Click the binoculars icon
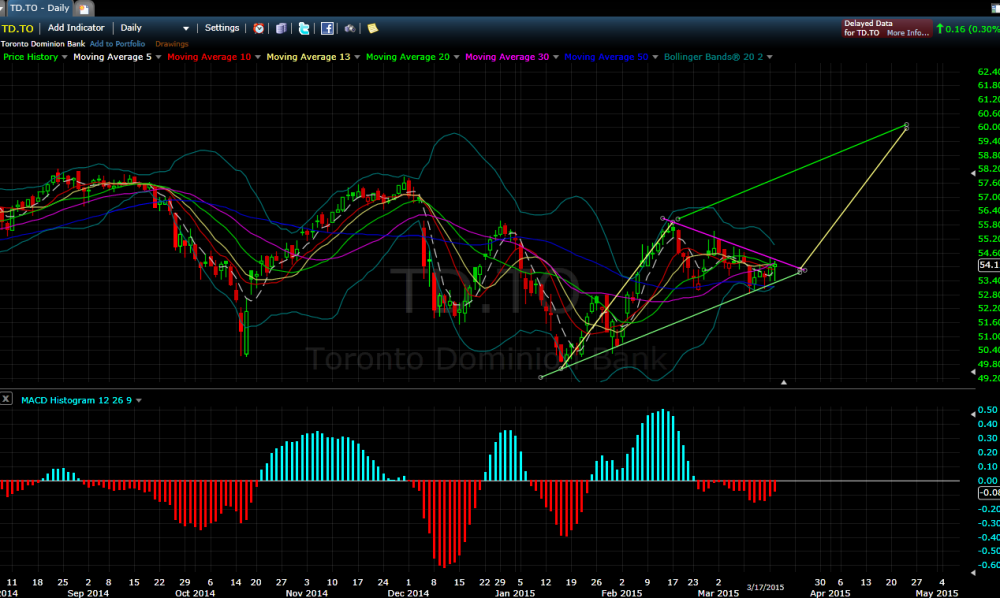The height and width of the screenshot is (598, 1000). tap(349, 28)
